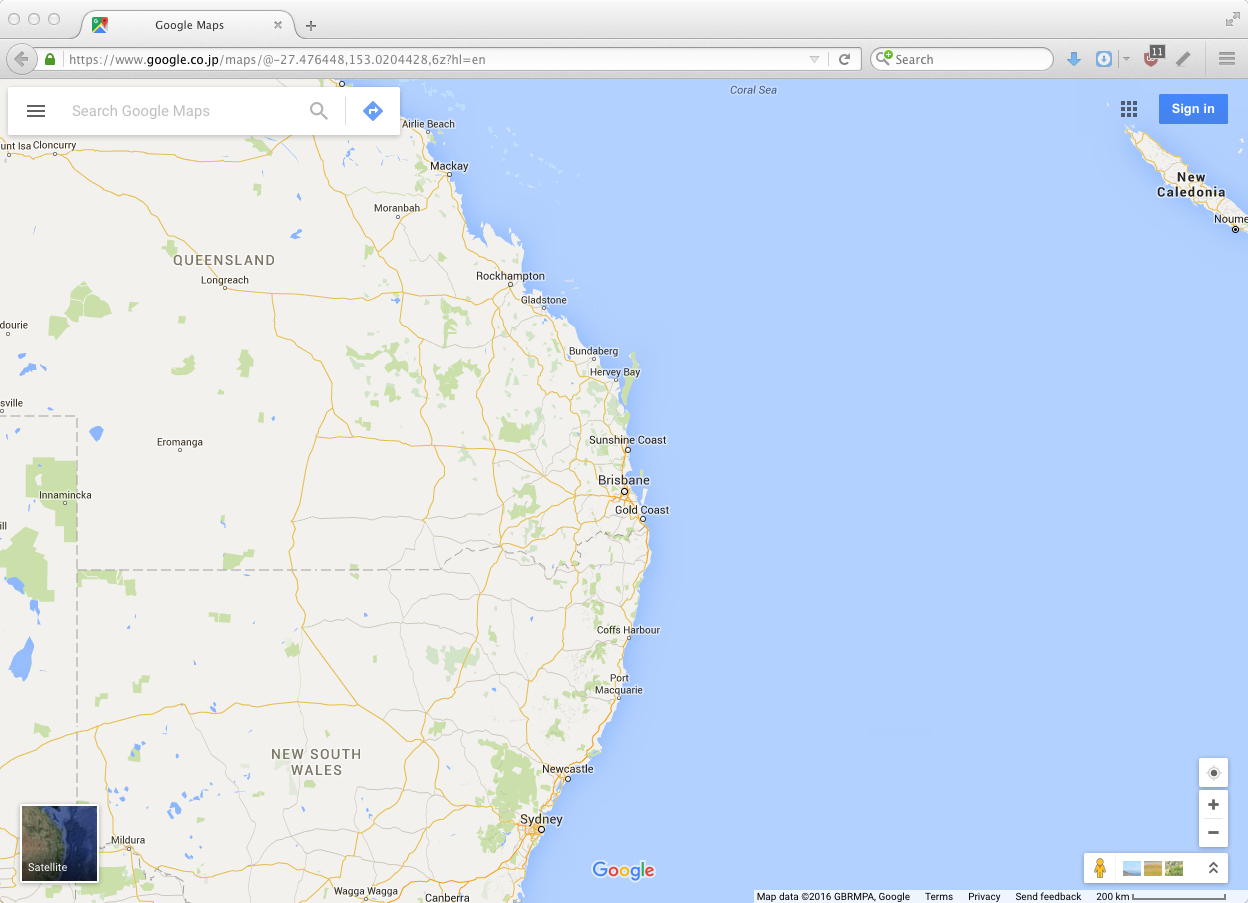
Task: Open the Google Maps hamburger menu
Action: coord(36,111)
